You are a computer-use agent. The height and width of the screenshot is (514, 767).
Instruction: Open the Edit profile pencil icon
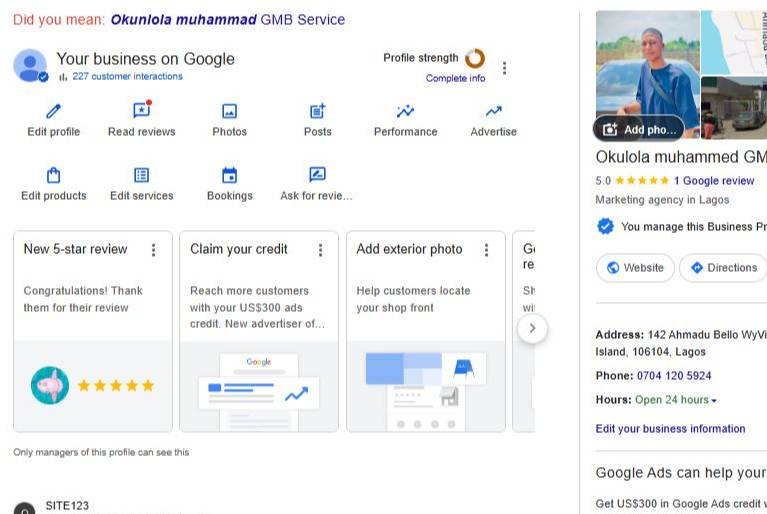pos(53,112)
